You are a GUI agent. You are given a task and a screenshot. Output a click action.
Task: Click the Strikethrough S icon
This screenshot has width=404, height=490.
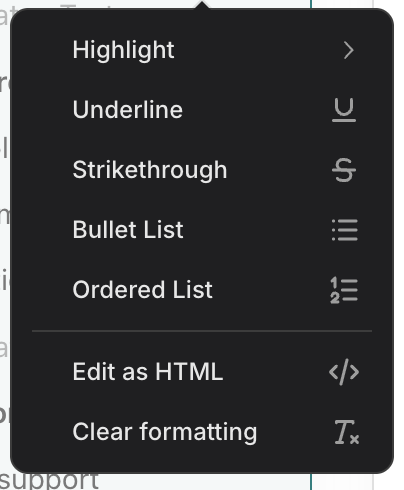[x=344, y=170]
